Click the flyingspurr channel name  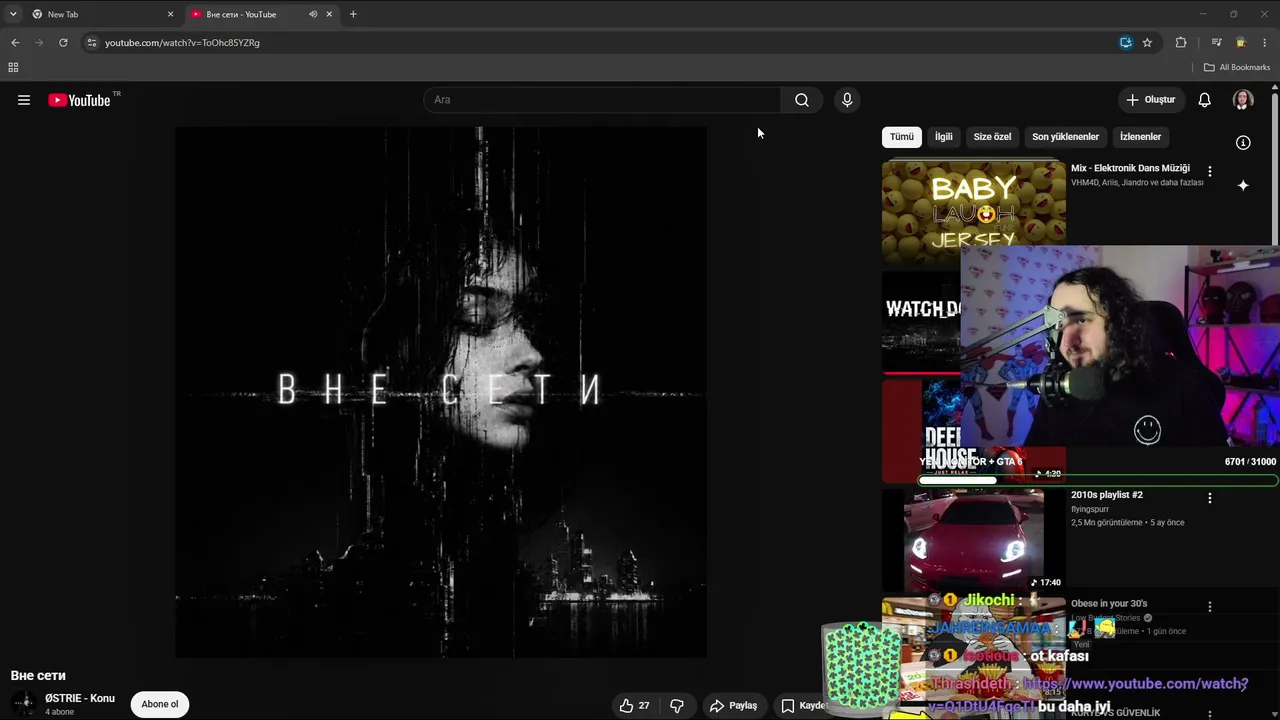[1092, 509]
